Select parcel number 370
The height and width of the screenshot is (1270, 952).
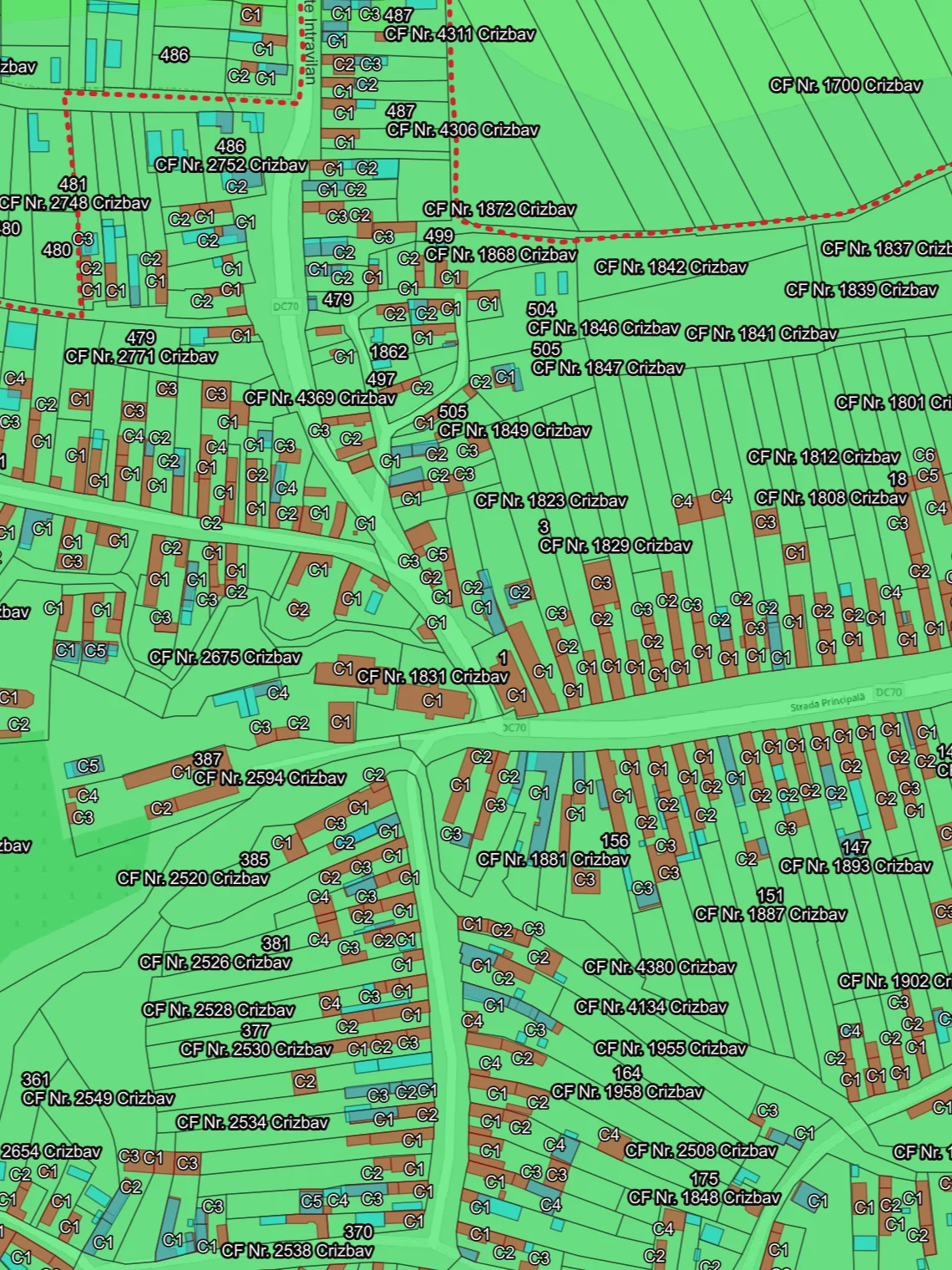pos(359,1232)
